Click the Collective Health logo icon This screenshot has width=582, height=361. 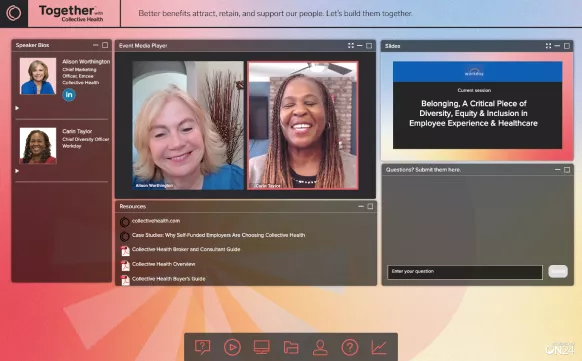14,13
